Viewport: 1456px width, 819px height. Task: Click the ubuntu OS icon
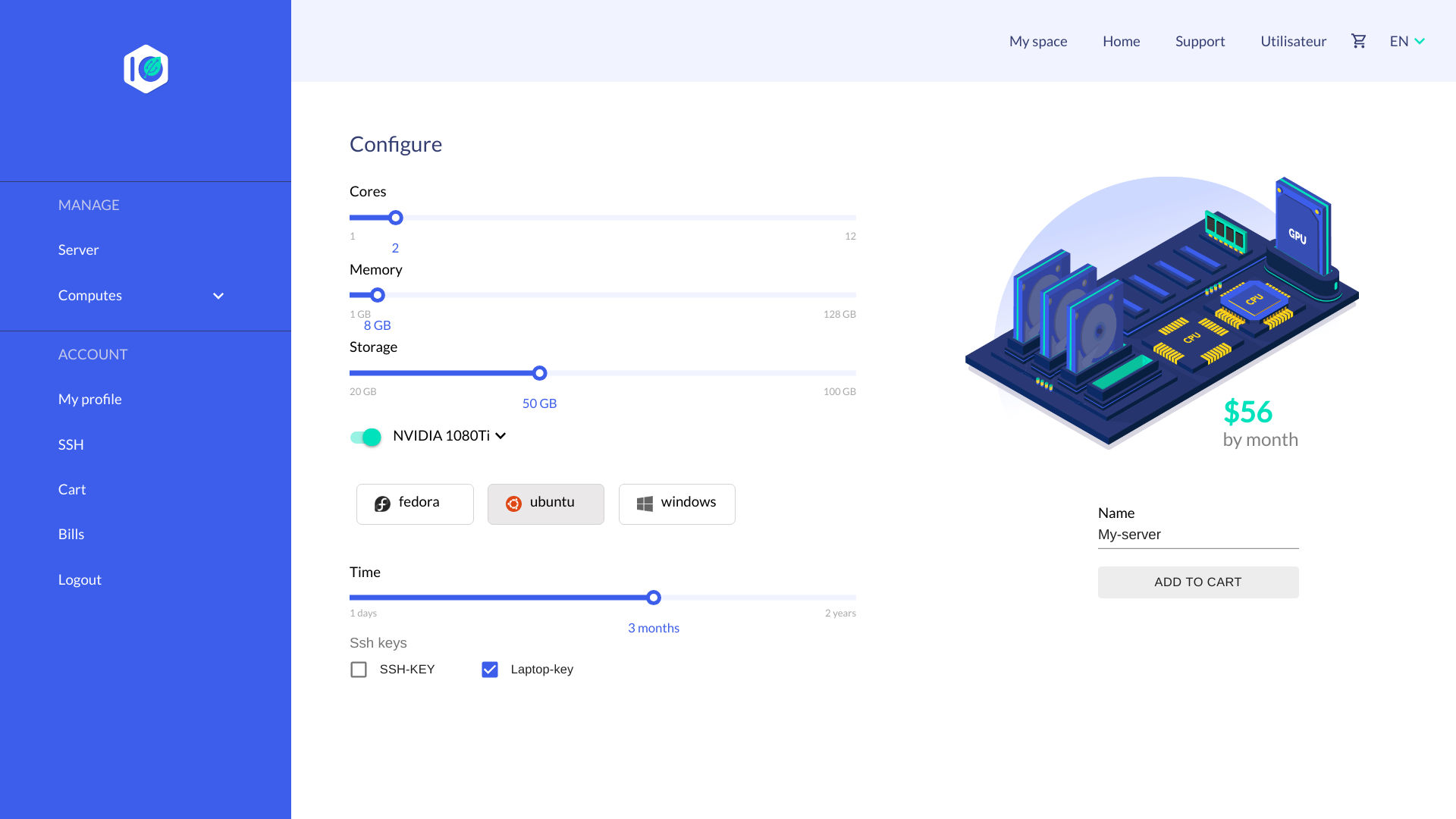click(x=513, y=503)
